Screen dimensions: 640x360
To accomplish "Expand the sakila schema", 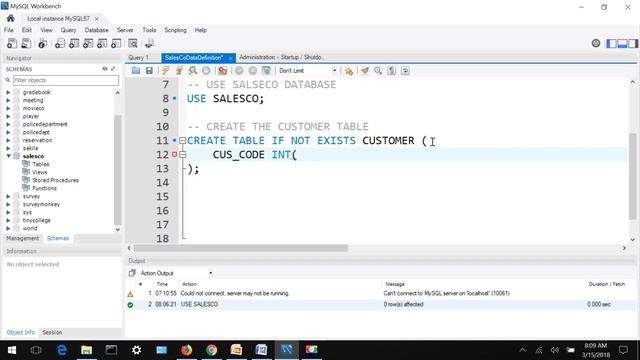I will 8,148.
